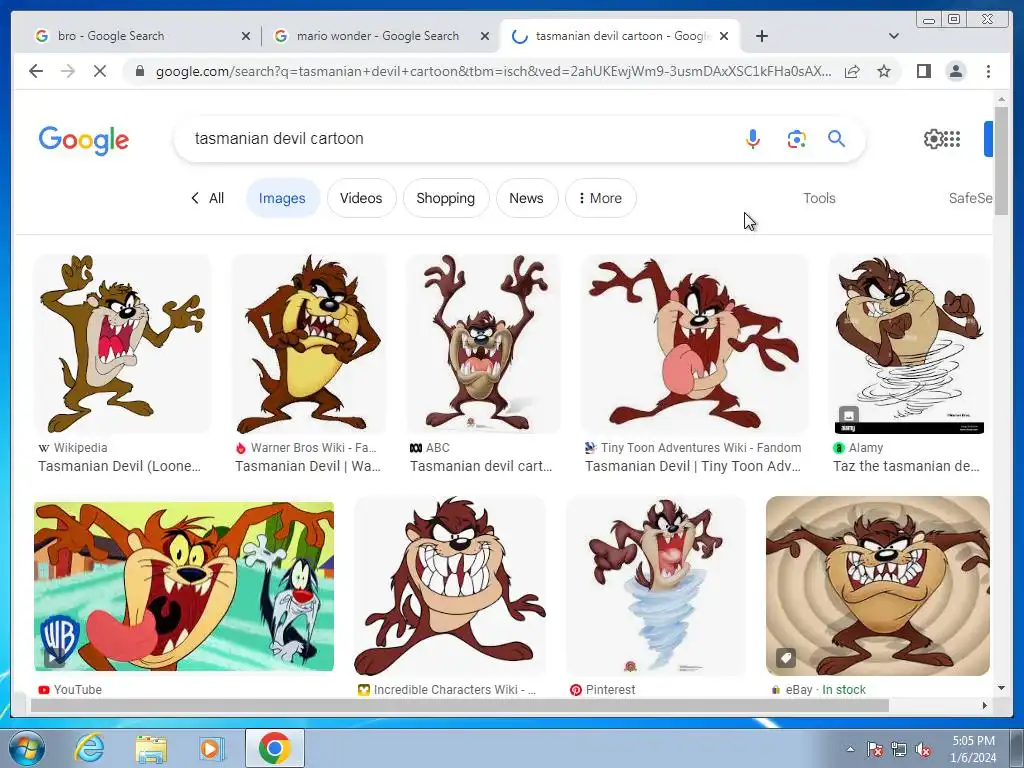
Task: Switch to the 'bro - Google Search' tab
Action: point(141,36)
